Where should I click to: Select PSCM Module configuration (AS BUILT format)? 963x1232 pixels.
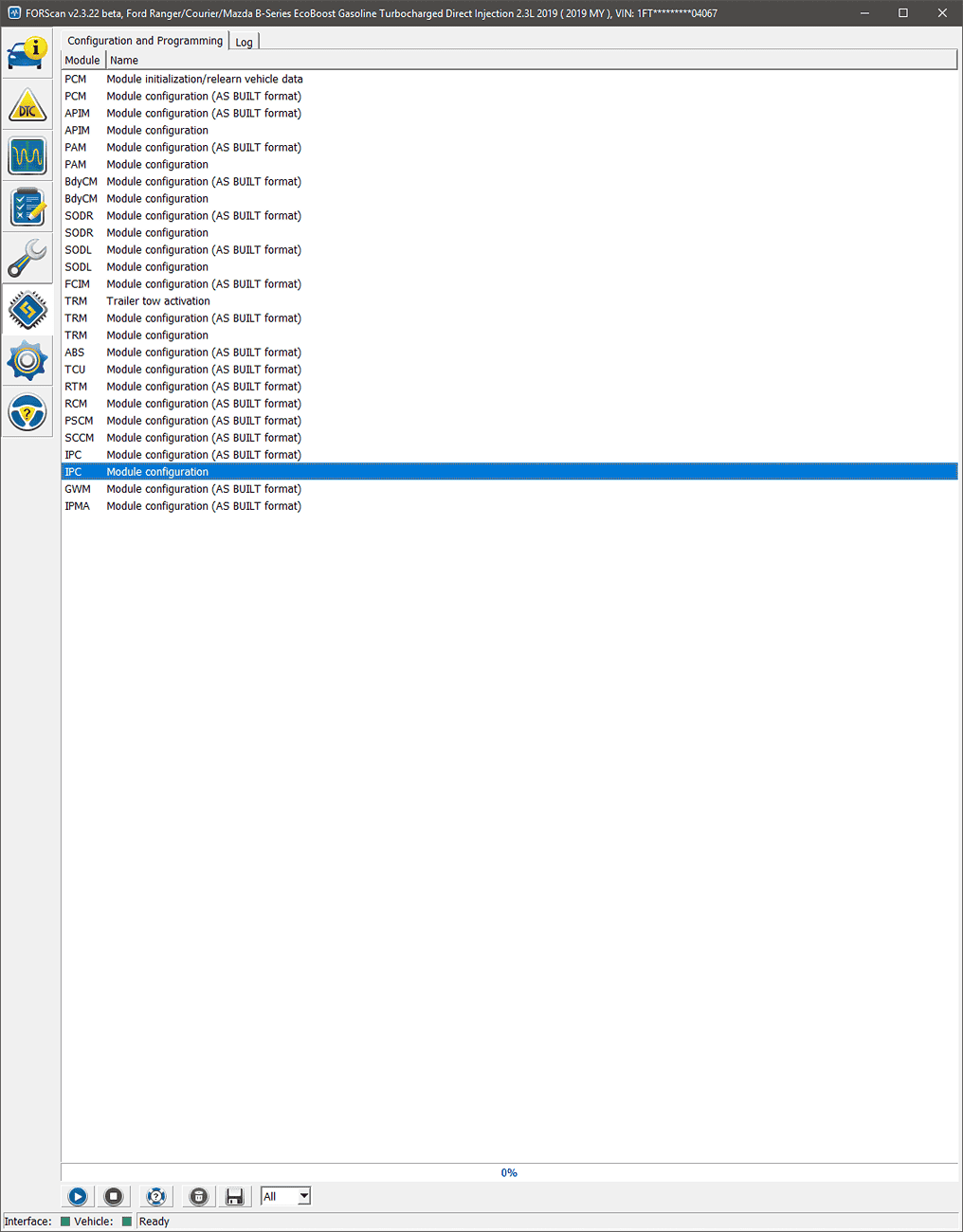(x=510, y=421)
